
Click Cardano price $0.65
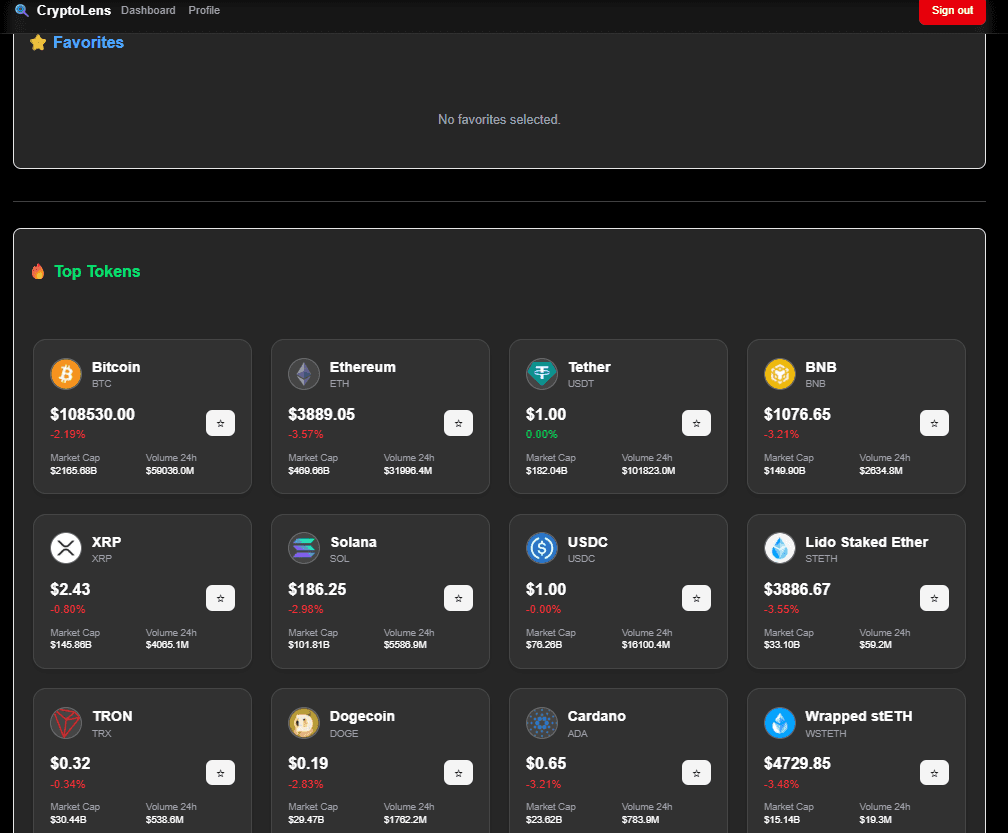546,764
